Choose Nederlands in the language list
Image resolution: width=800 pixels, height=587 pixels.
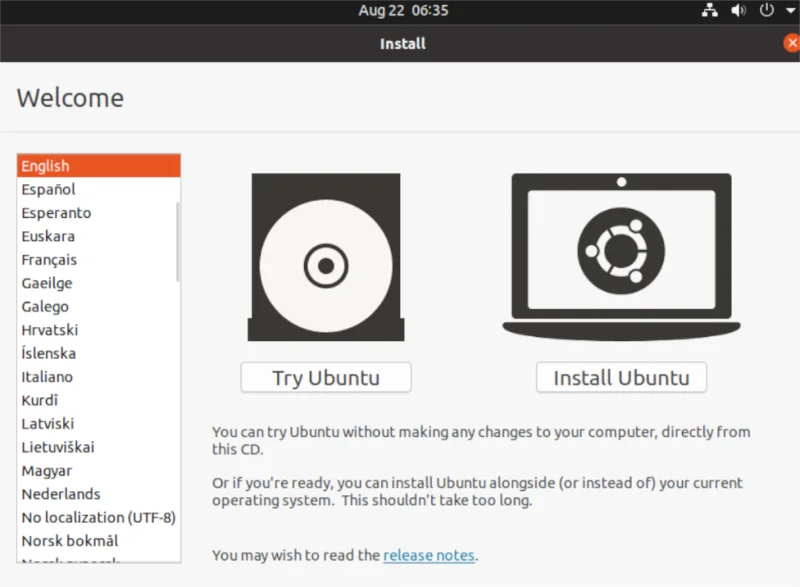tap(98, 494)
